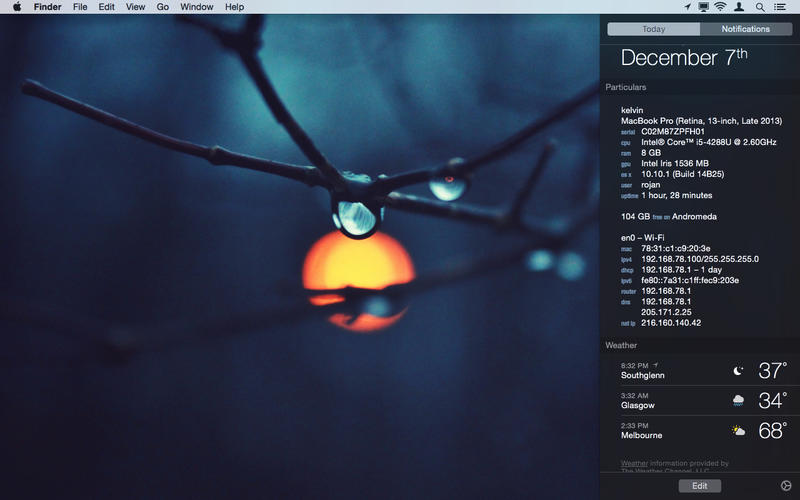Click the Weather widget header

pos(621,345)
